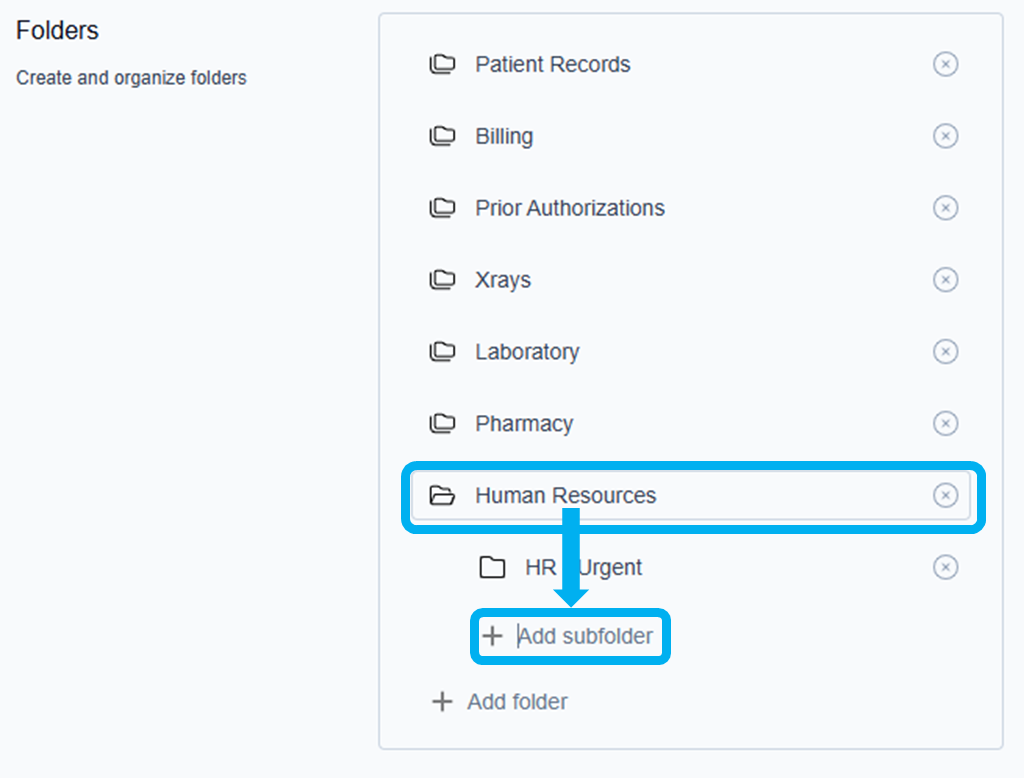1024x778 pixels.
Task: Remove the Patient Records folder
Action: tap(945, 64)
